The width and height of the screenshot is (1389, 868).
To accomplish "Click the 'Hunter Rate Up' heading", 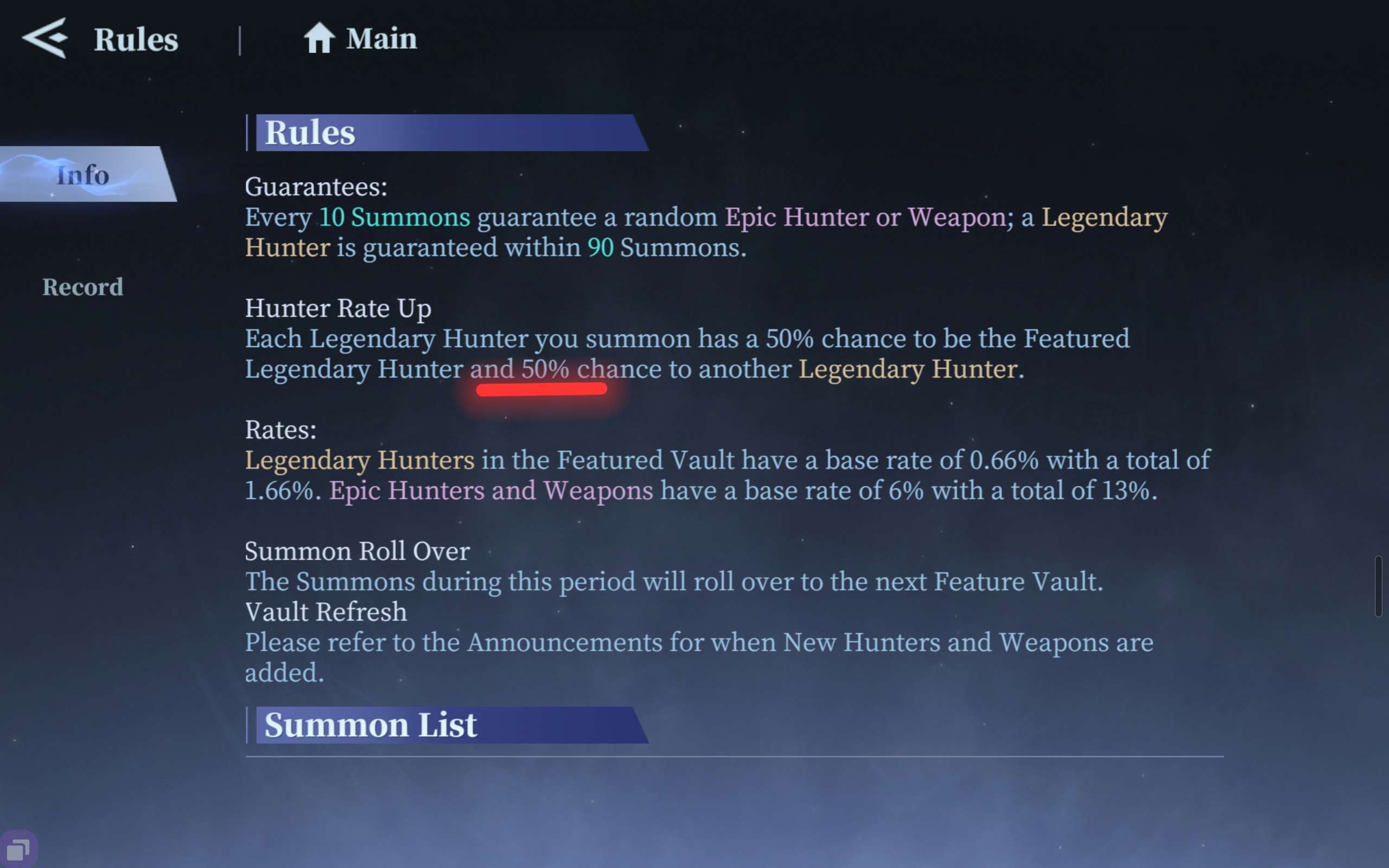I will [x=338, y=309].
